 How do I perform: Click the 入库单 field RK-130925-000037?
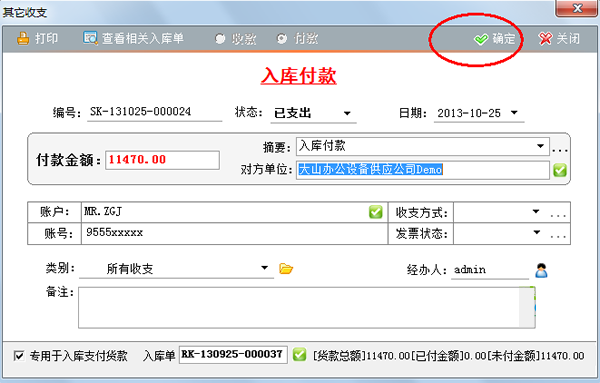(233, 355)
